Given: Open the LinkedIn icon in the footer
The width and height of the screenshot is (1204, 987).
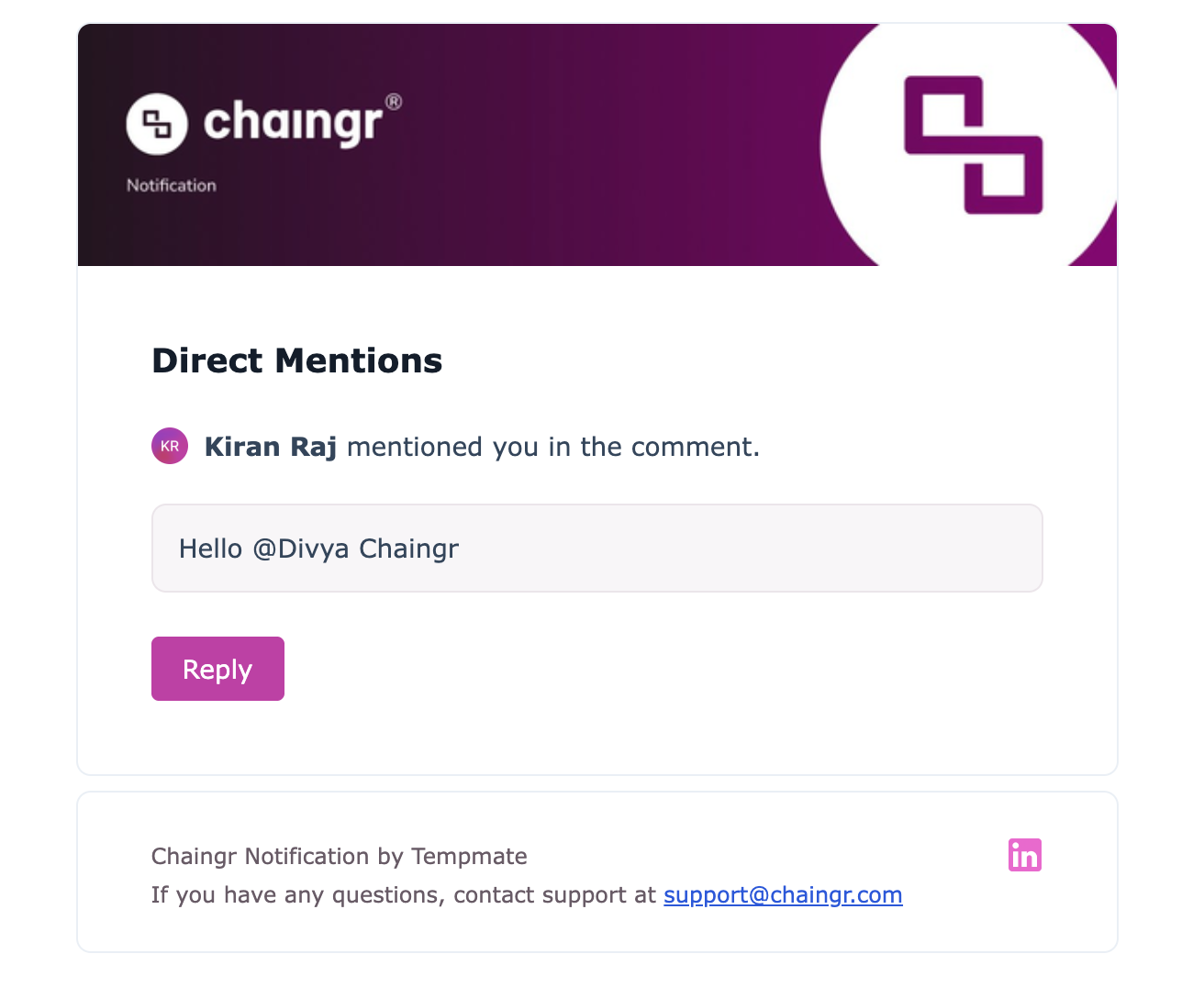Looking at the screenshot, I should pos(1024,855).
